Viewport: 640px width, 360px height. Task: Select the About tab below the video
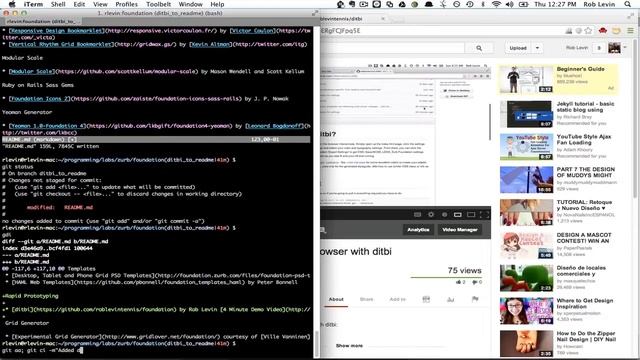click(x=336, y=299)
